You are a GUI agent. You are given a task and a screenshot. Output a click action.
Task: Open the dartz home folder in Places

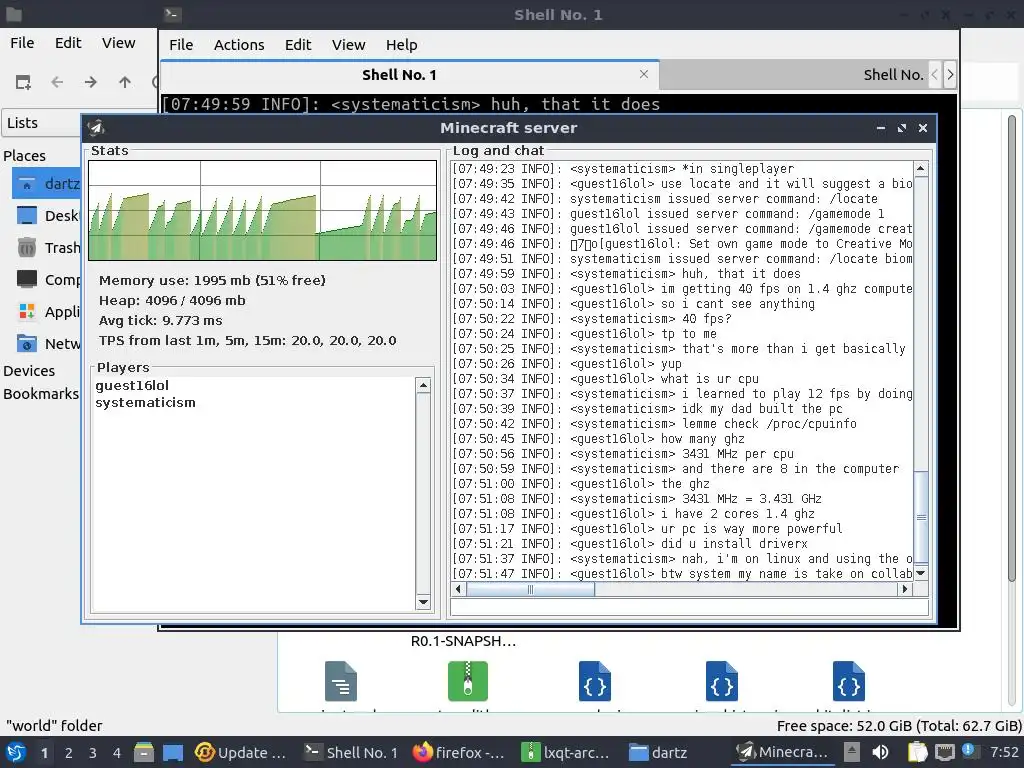click(x=46, y=184)
